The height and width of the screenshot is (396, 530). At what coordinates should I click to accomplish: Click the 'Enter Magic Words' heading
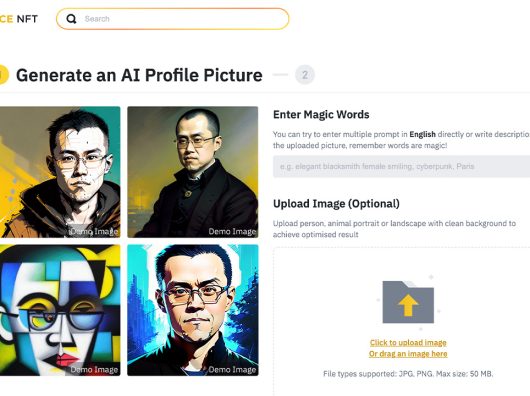[x=321, y=115]
